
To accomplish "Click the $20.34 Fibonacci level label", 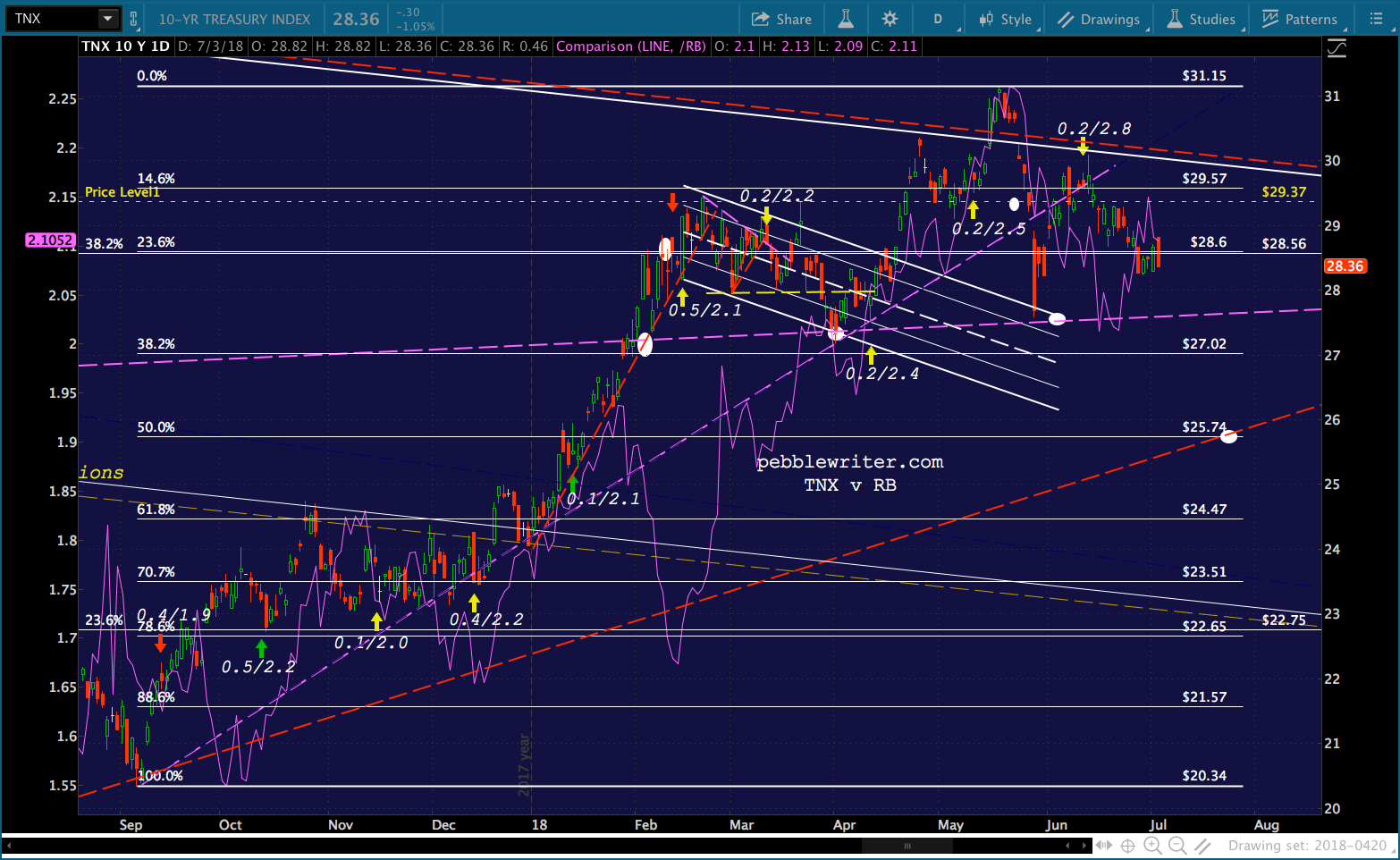I will pyautogui.click(x=1204, y=776).
